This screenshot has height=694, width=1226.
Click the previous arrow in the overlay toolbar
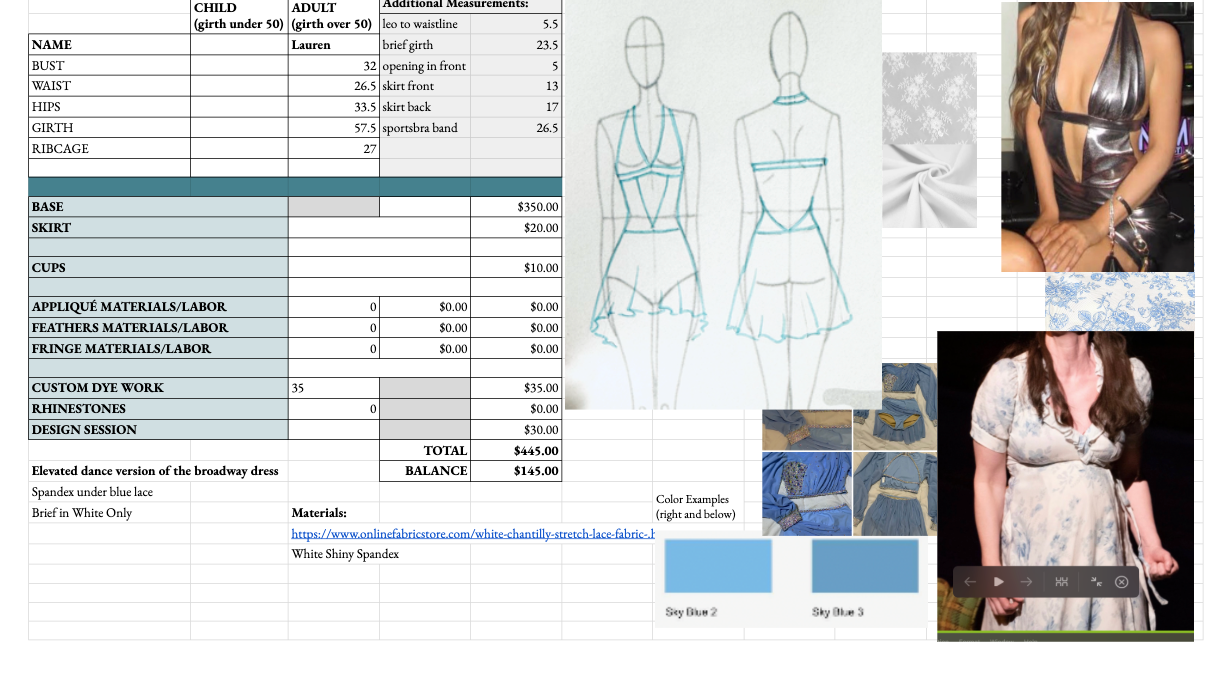pos(970,582)
